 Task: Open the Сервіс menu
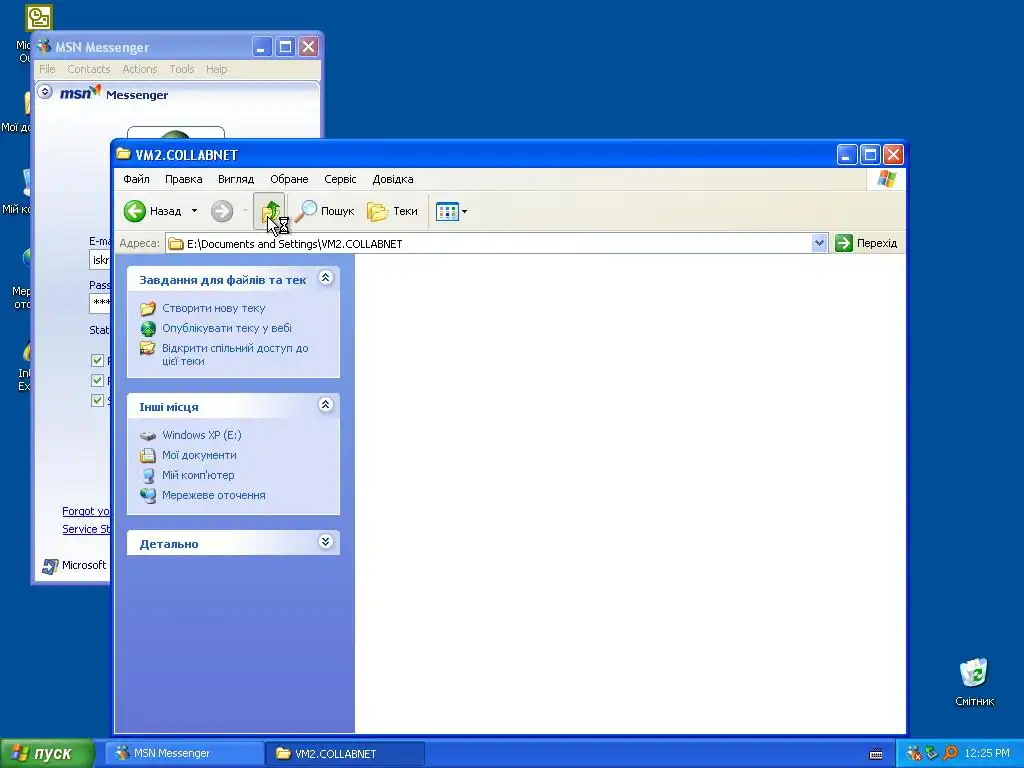340,179
